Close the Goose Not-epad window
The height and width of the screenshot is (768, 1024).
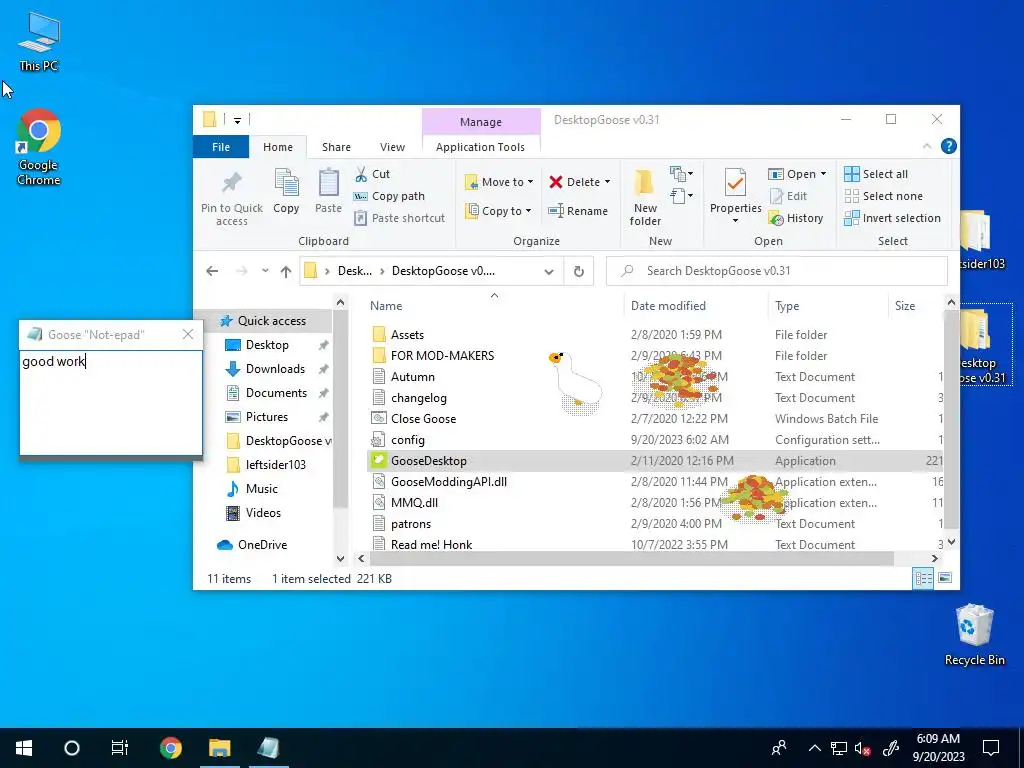tap(188, 334)
